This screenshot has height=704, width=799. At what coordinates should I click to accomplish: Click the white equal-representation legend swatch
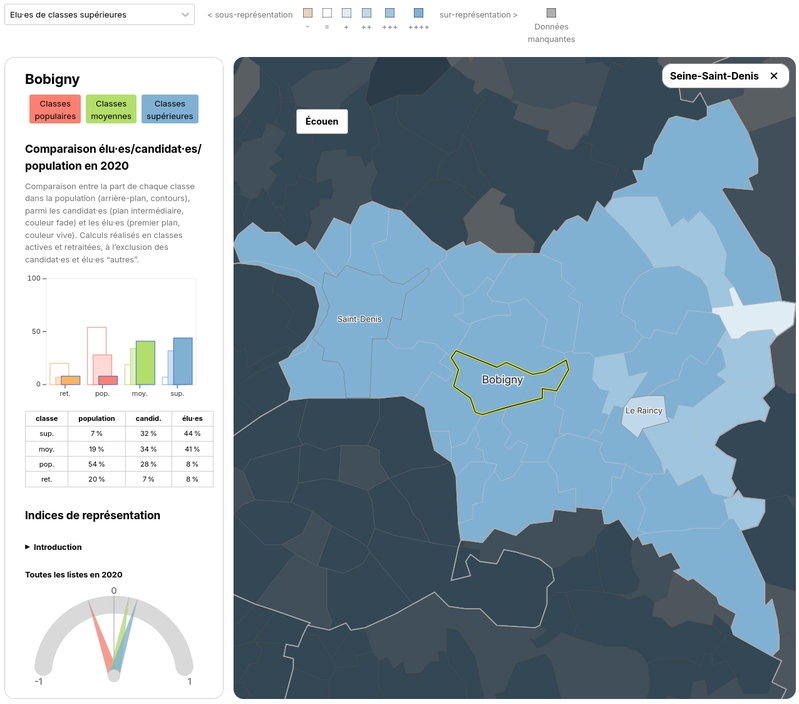click(x=327, y=13)
